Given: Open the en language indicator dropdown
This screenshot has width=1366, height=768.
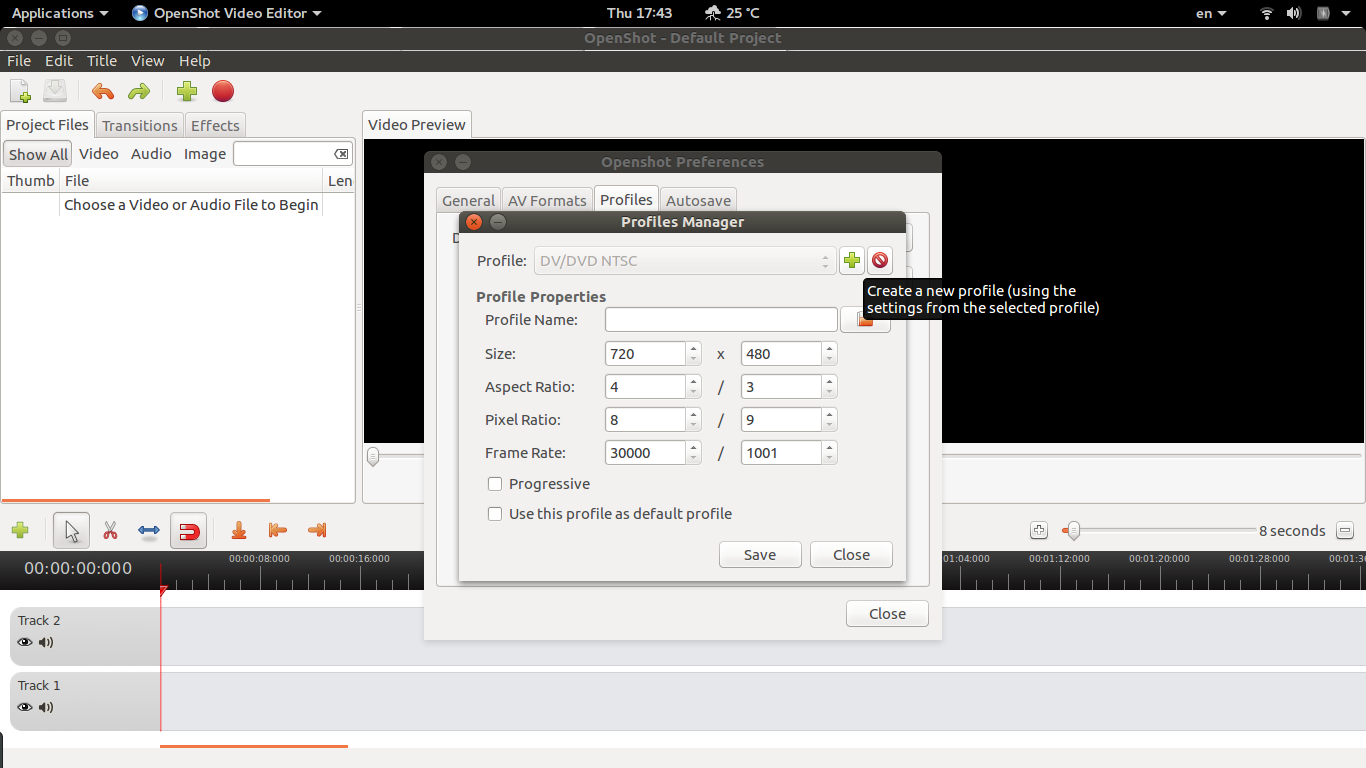Looking at the screenshot, I should click(x=1211, y=13).
